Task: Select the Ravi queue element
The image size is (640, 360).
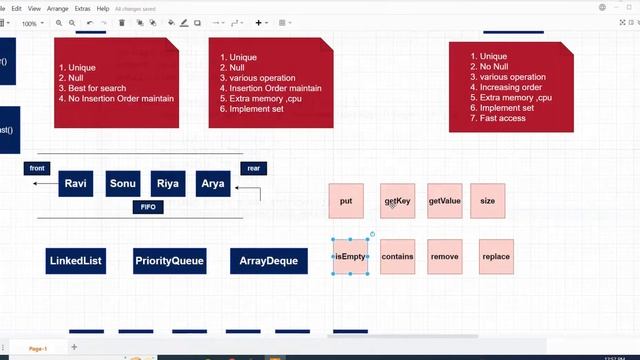Action: (x=76, y=184)
